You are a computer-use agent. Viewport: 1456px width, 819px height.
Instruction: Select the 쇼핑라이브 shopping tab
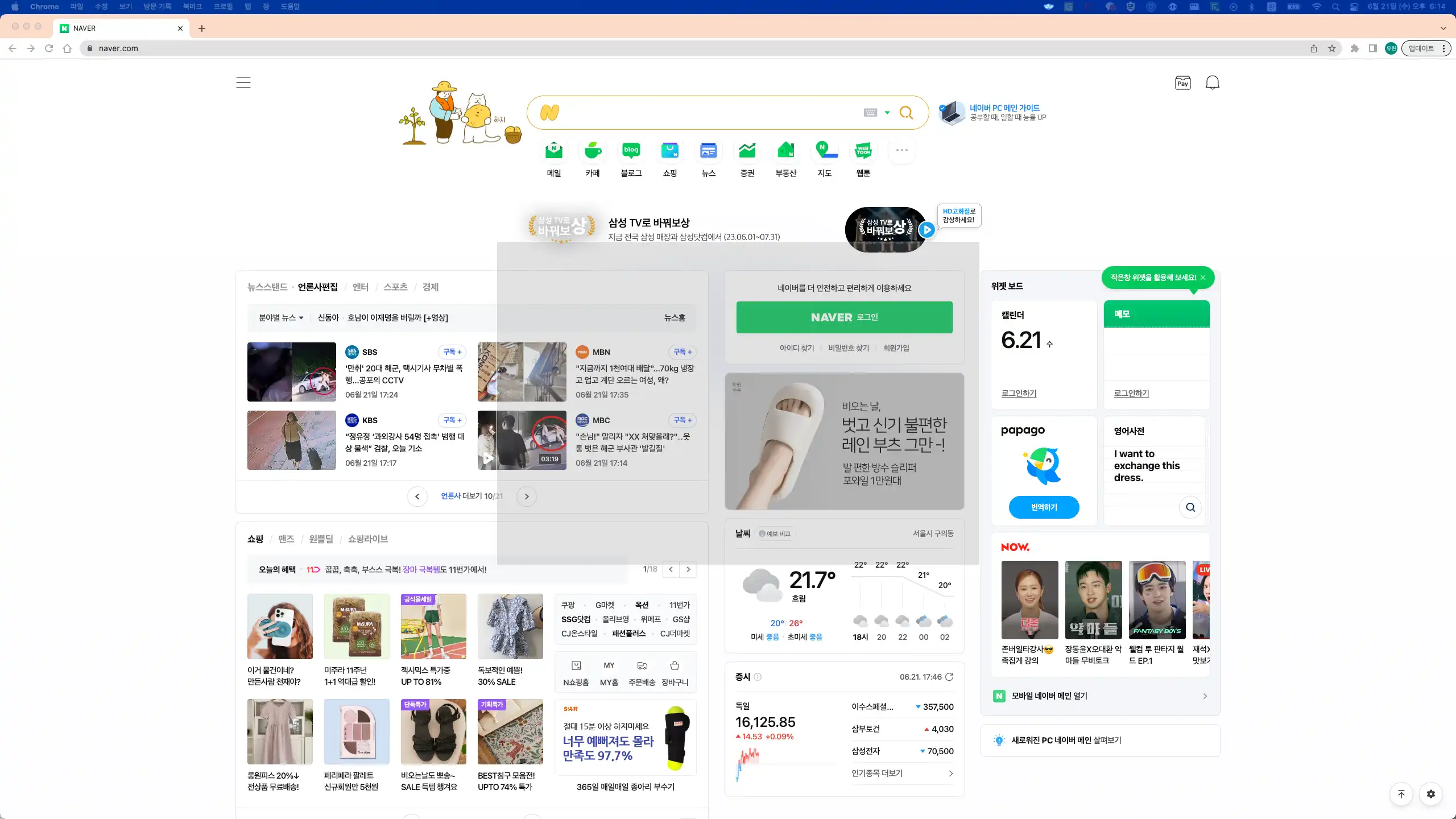[367, 539]
